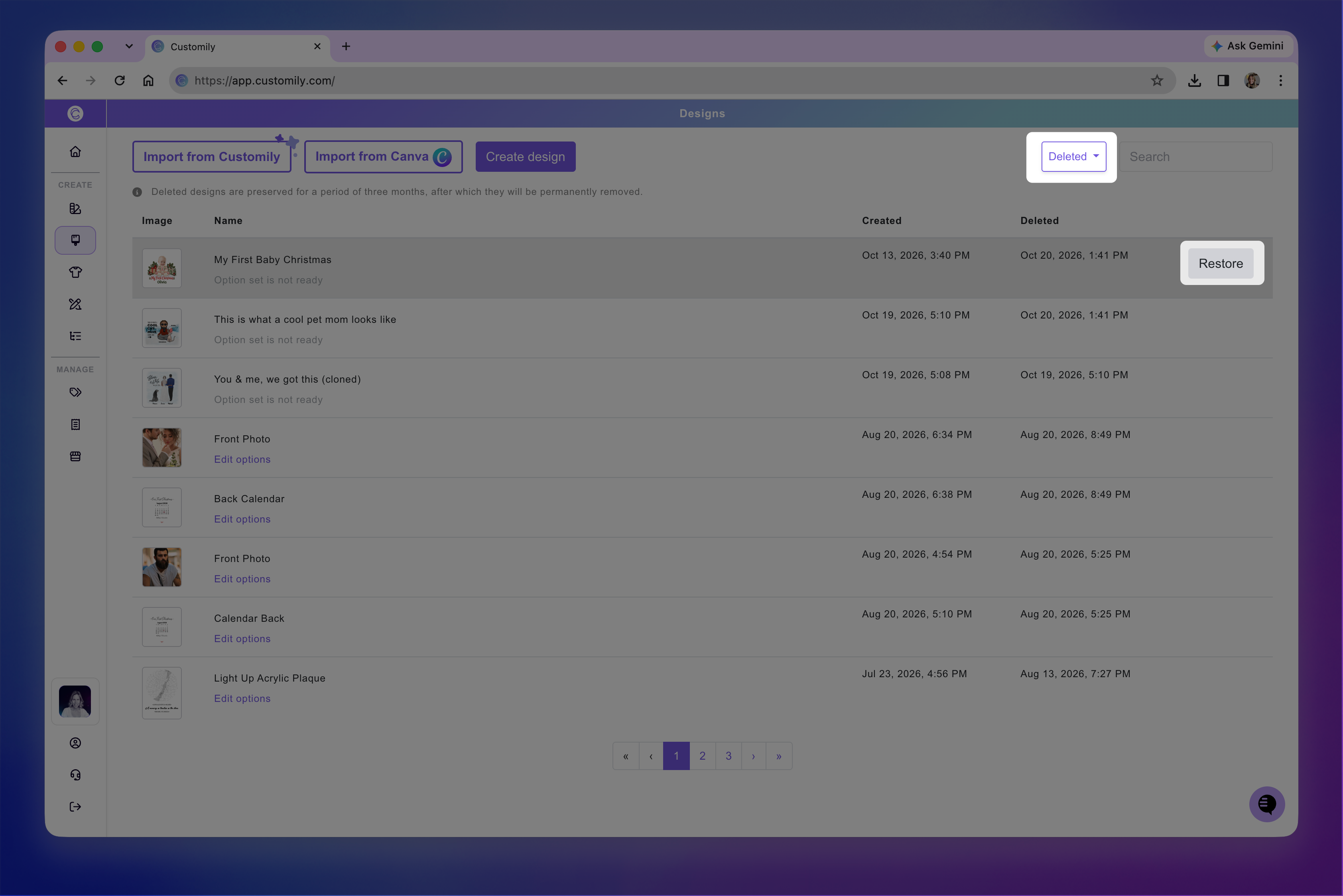Open the Chrome three-dot menu

point(1280,81)
